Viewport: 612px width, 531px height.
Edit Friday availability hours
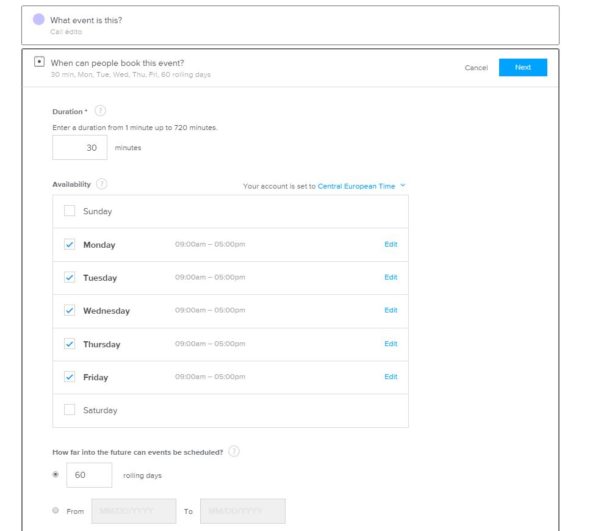point(391,377)
